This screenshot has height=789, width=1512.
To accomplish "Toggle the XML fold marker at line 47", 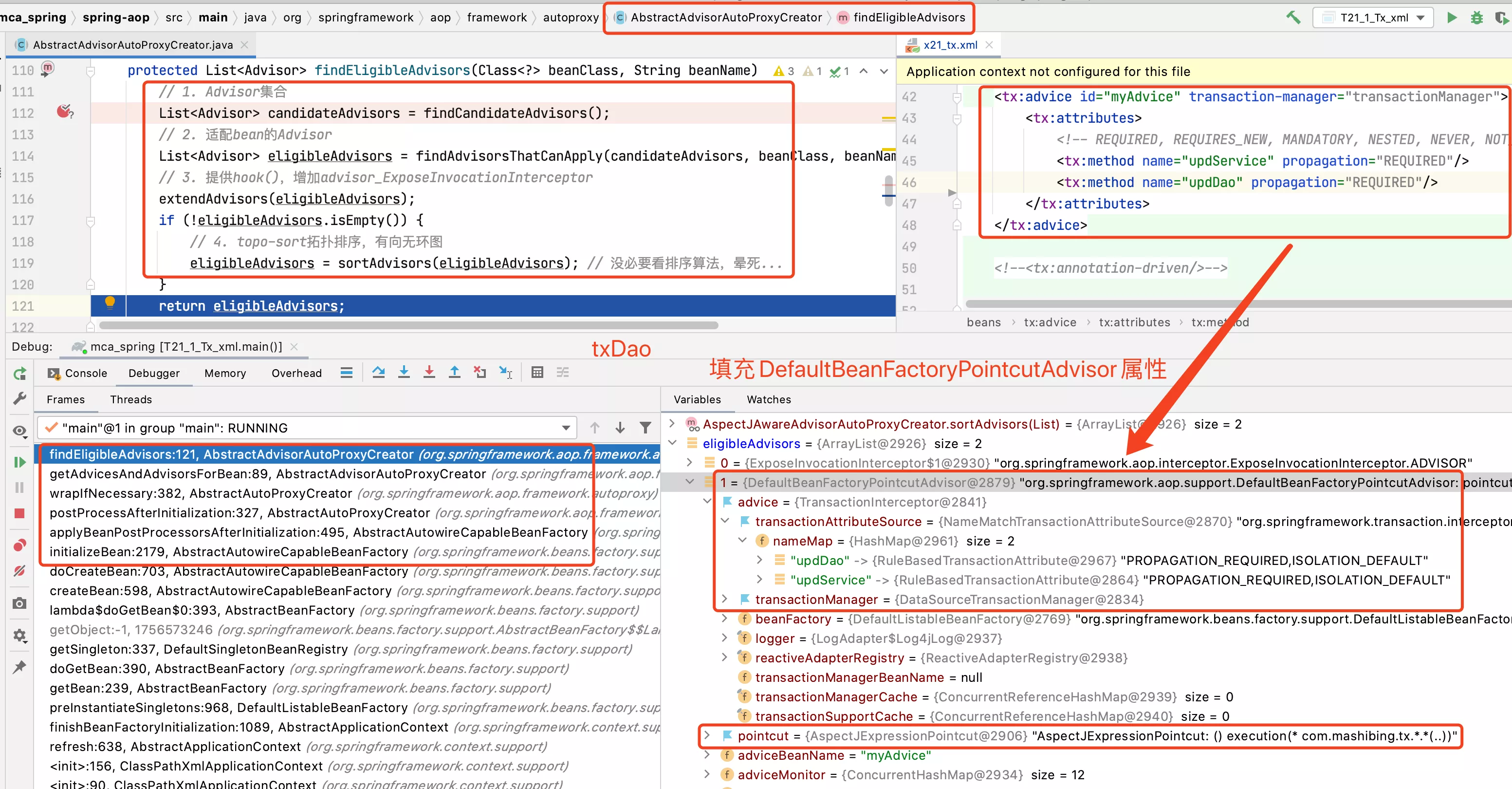I will (957, 204).
